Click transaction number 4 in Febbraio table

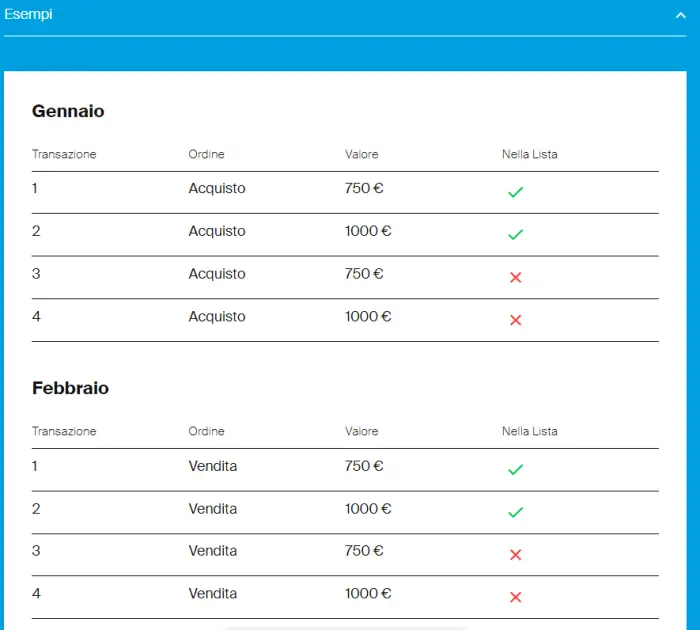pos(36,593)
